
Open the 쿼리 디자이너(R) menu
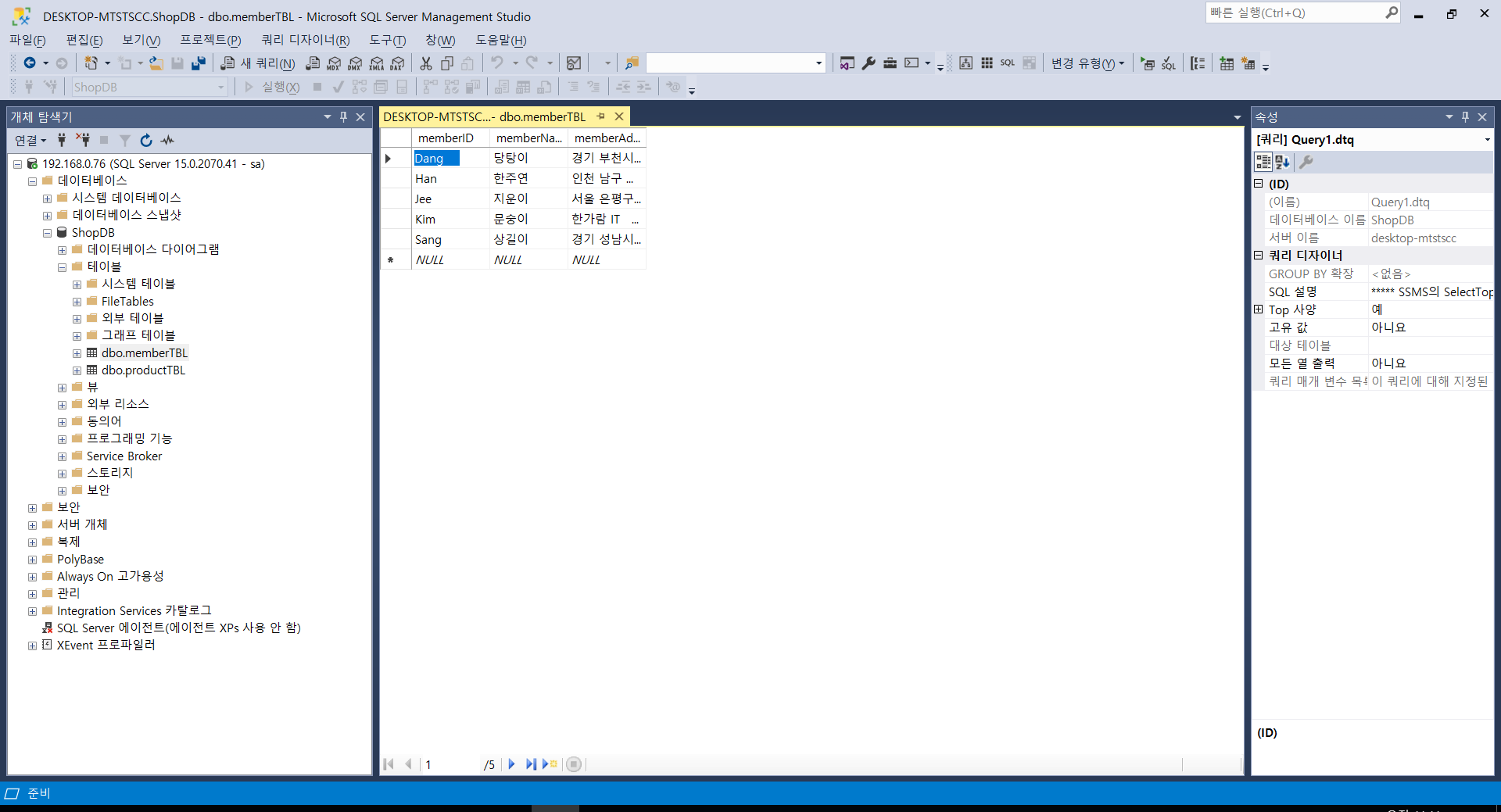point(306,40)
